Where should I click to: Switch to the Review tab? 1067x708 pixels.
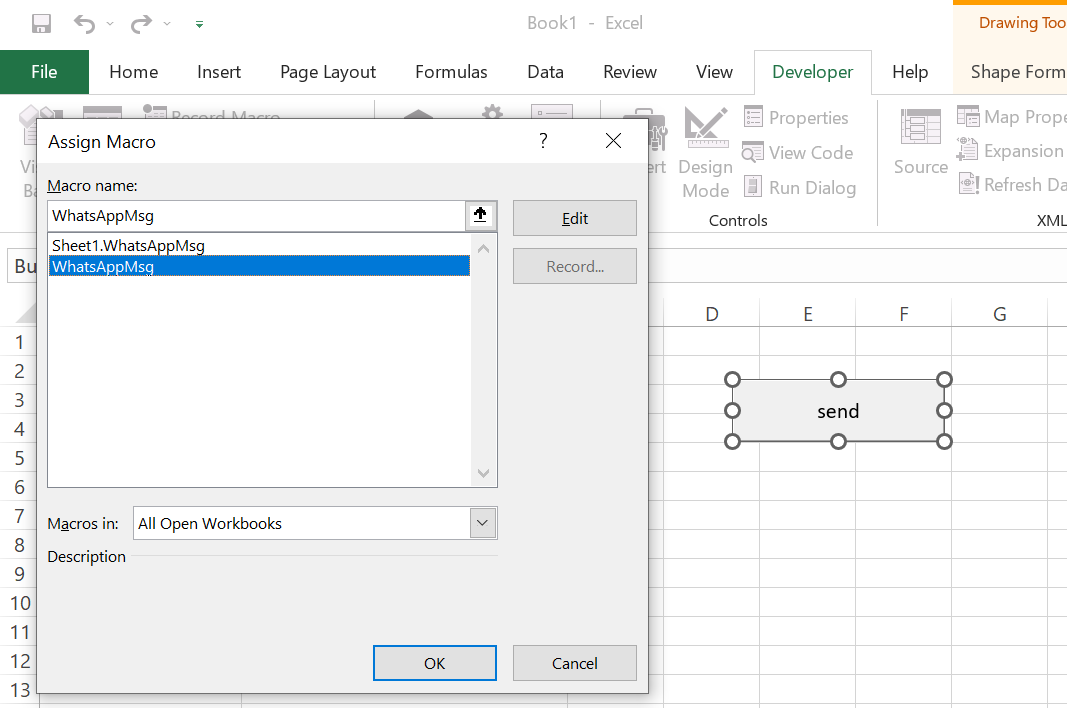[x=629, y=72]
